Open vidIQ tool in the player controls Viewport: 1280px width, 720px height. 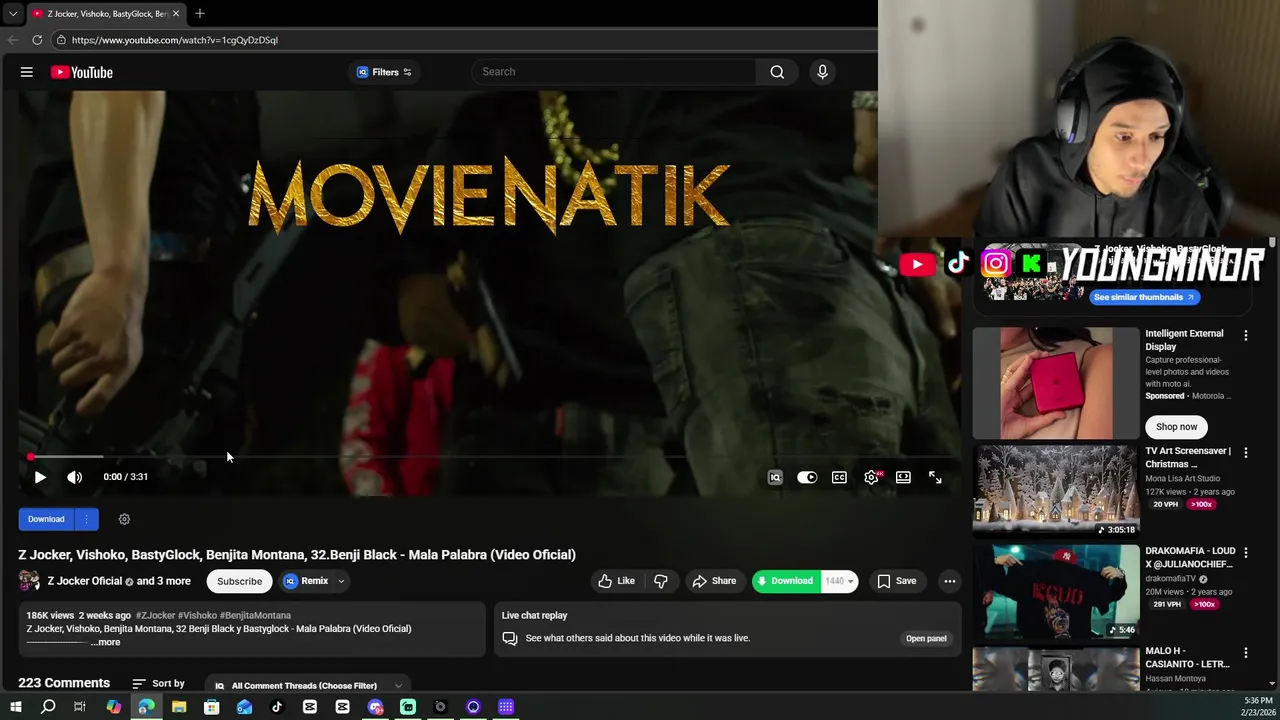775,477
